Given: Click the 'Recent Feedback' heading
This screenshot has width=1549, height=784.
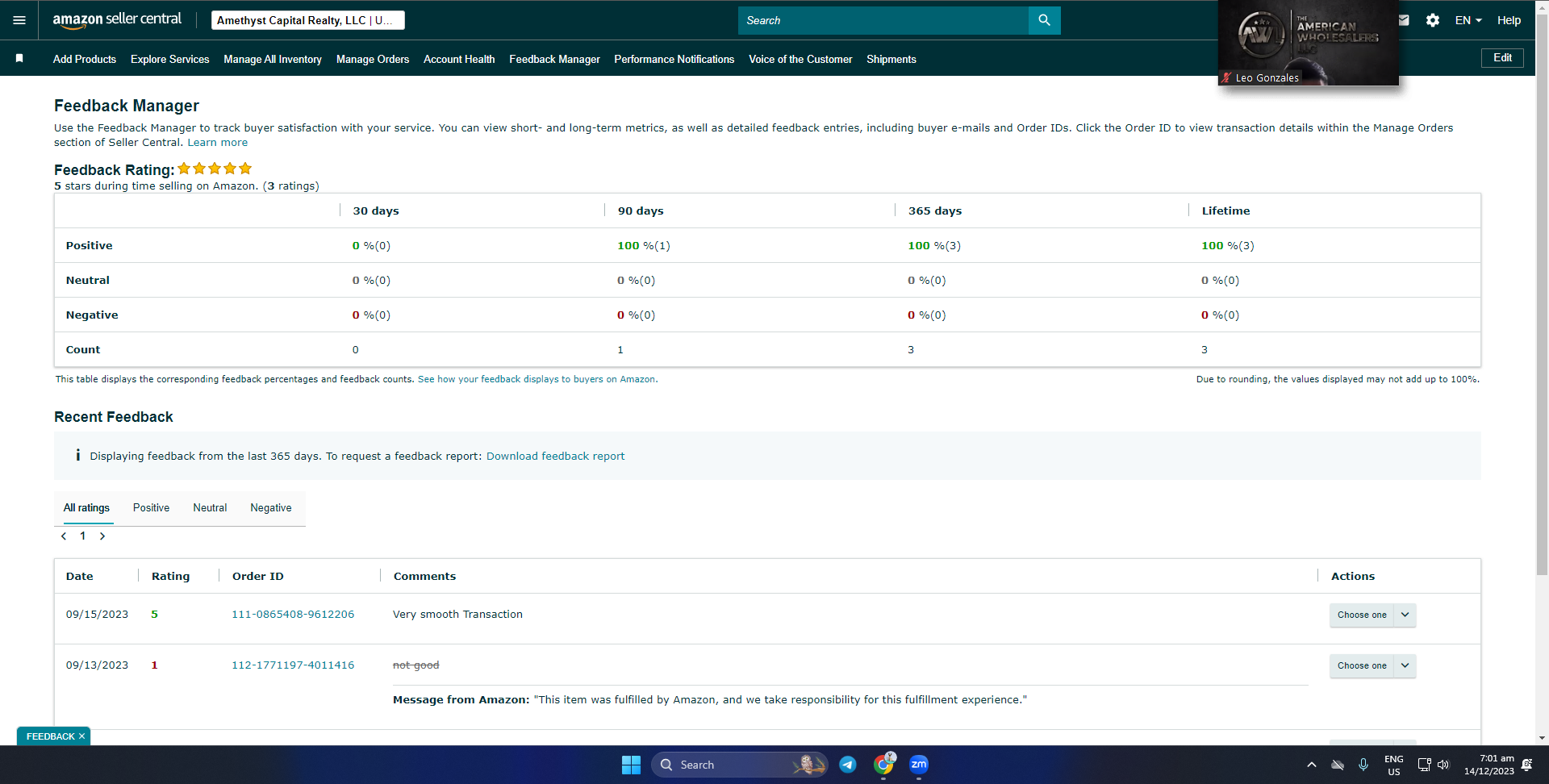Looking at the screenshot, I should (114, 417).
